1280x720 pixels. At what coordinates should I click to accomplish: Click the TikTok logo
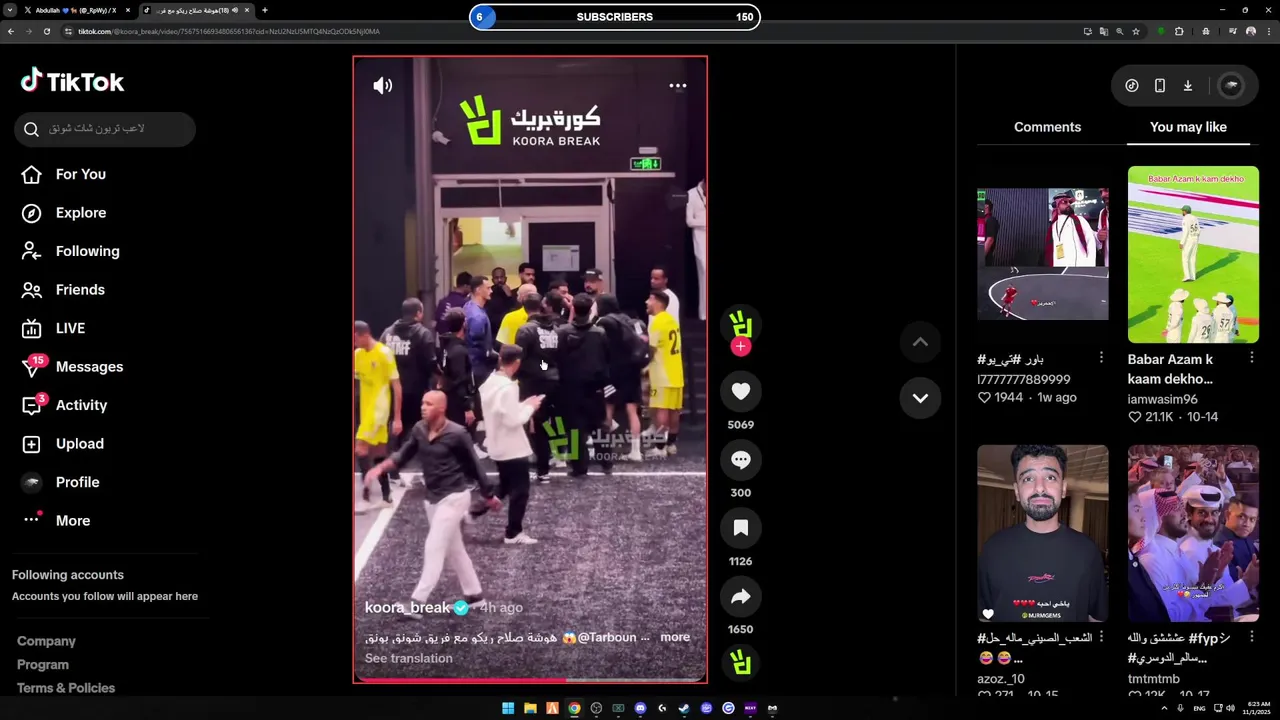pos(72,81)
